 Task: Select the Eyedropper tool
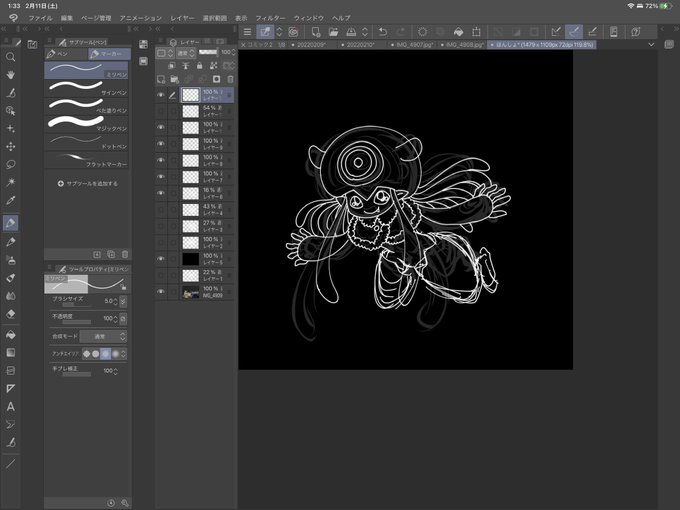coord(10,200)
